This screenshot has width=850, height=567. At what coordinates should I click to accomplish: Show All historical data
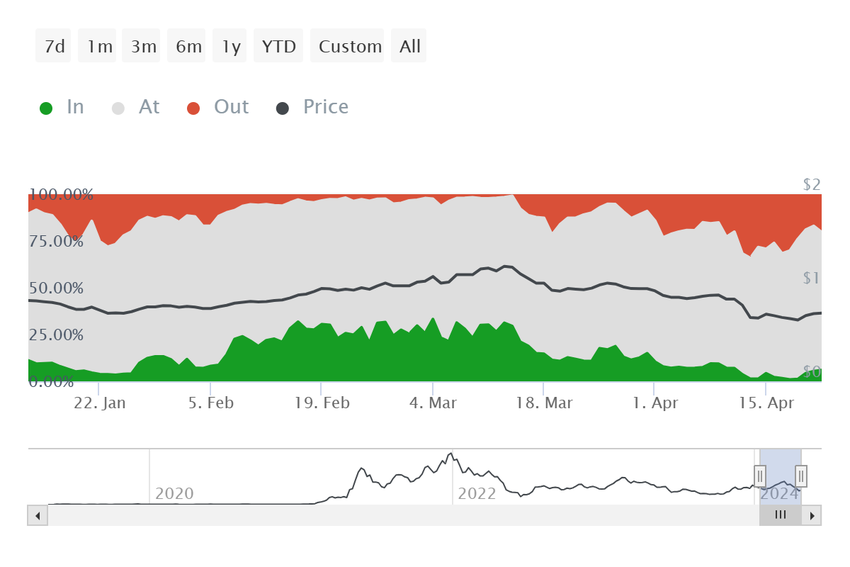point(409,46)
